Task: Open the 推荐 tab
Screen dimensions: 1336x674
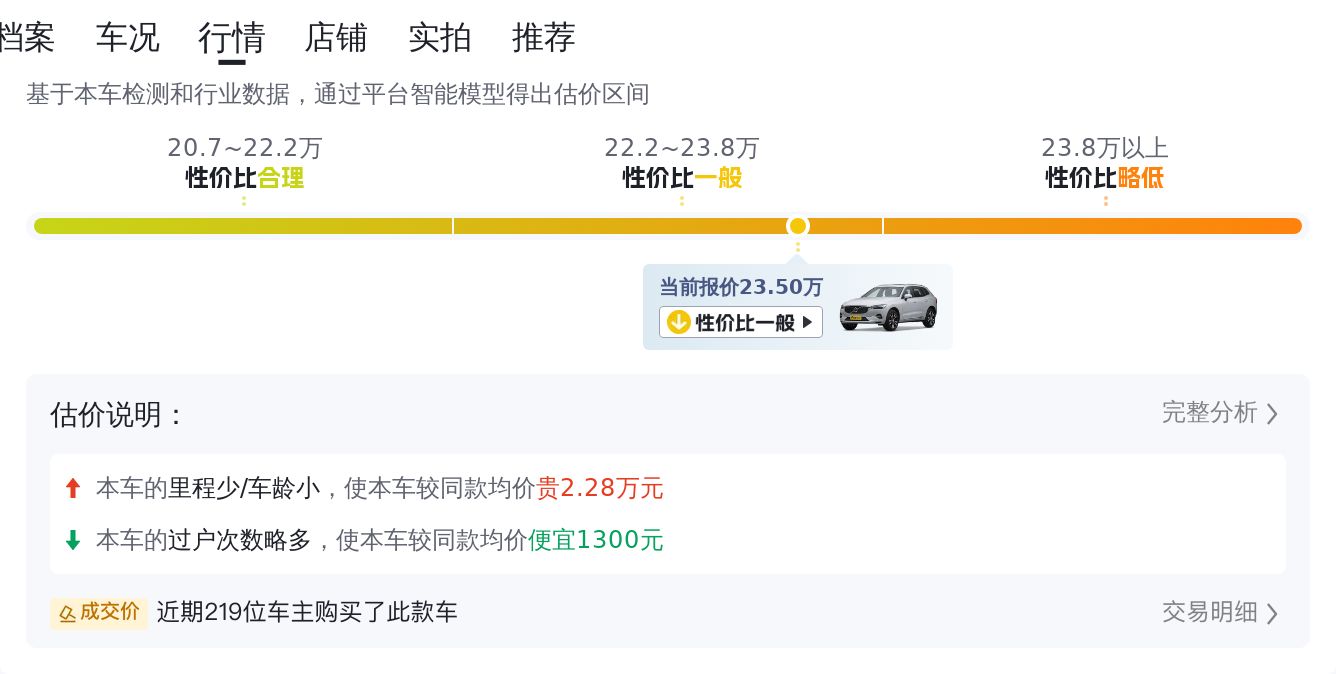Action: (x=543, y=38)
